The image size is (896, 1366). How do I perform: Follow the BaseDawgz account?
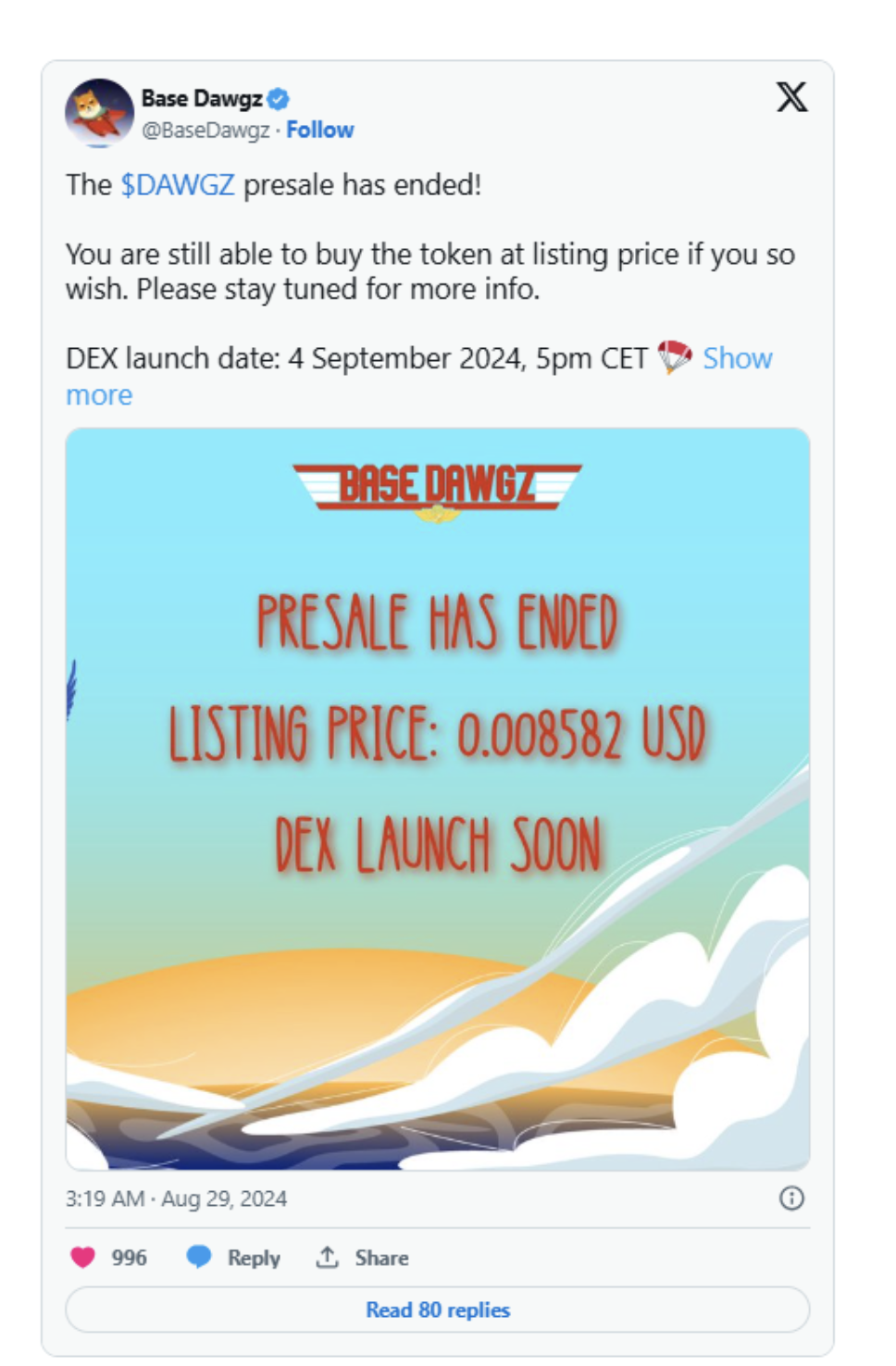point(320,130)
